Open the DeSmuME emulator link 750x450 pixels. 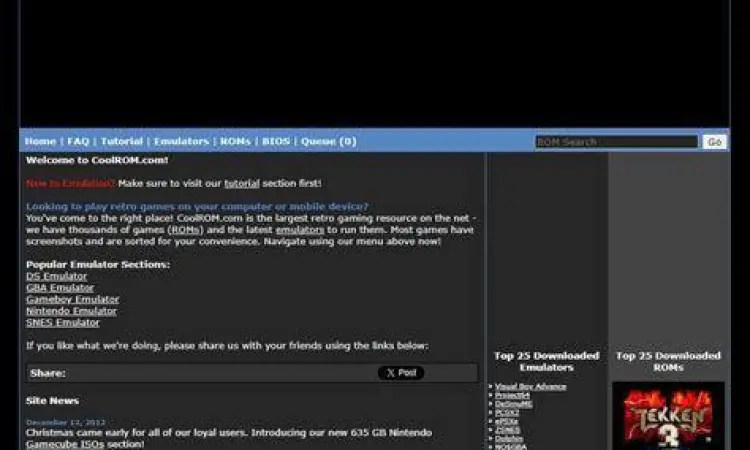point(514,403)
